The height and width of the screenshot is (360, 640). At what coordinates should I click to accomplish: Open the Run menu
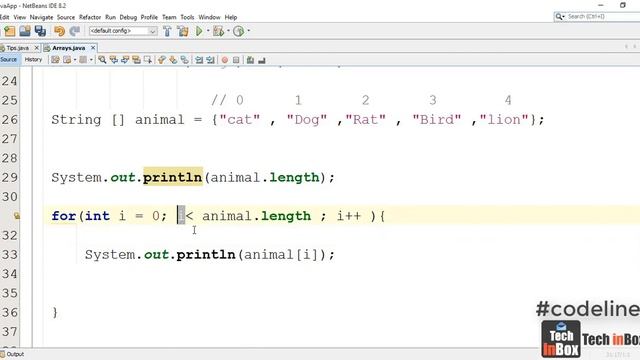tap(110, 17)
